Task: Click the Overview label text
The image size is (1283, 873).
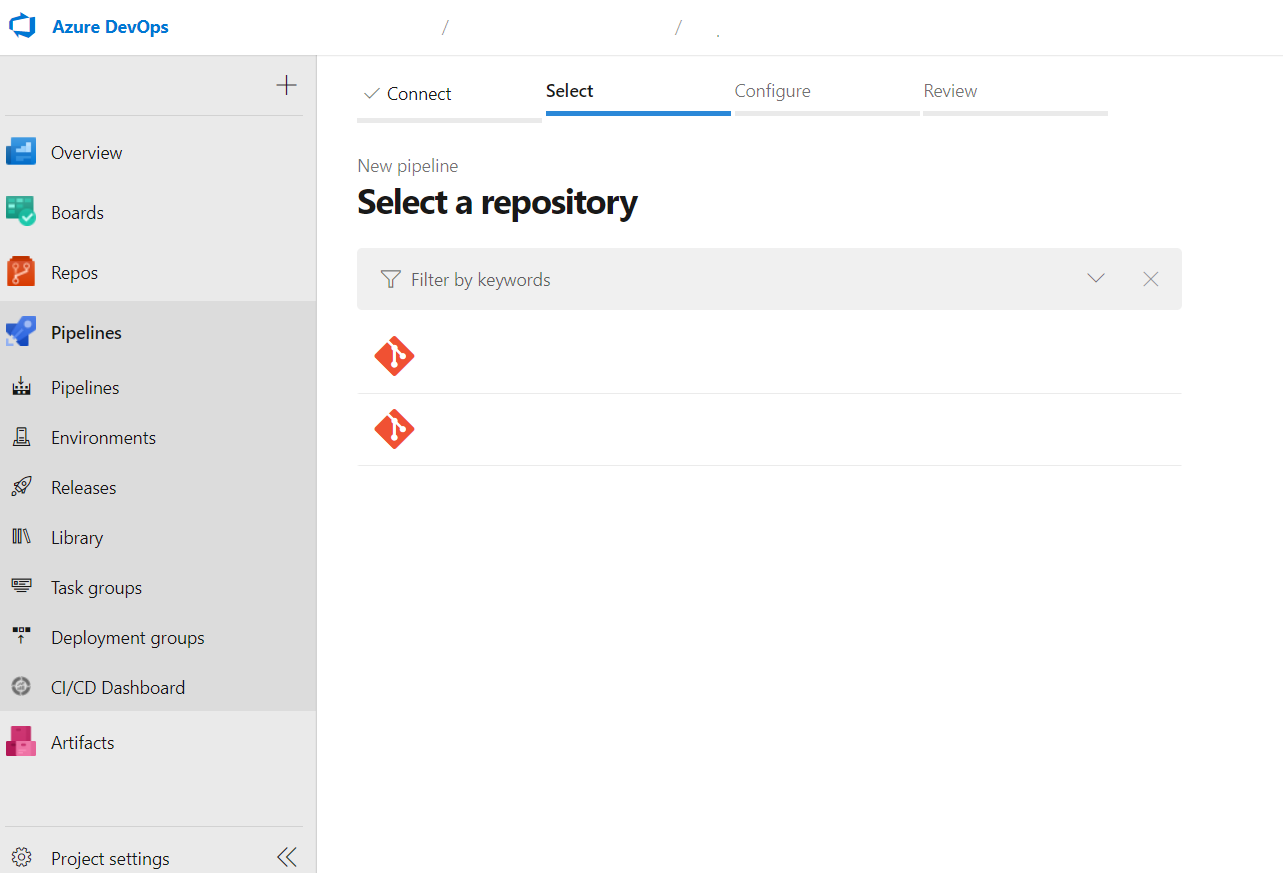Action: (86, 153)
